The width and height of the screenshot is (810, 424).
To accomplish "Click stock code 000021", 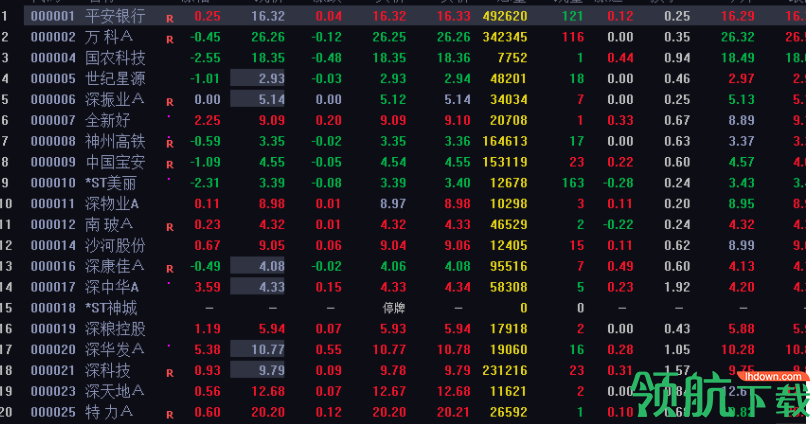I will tap(53, 370).
